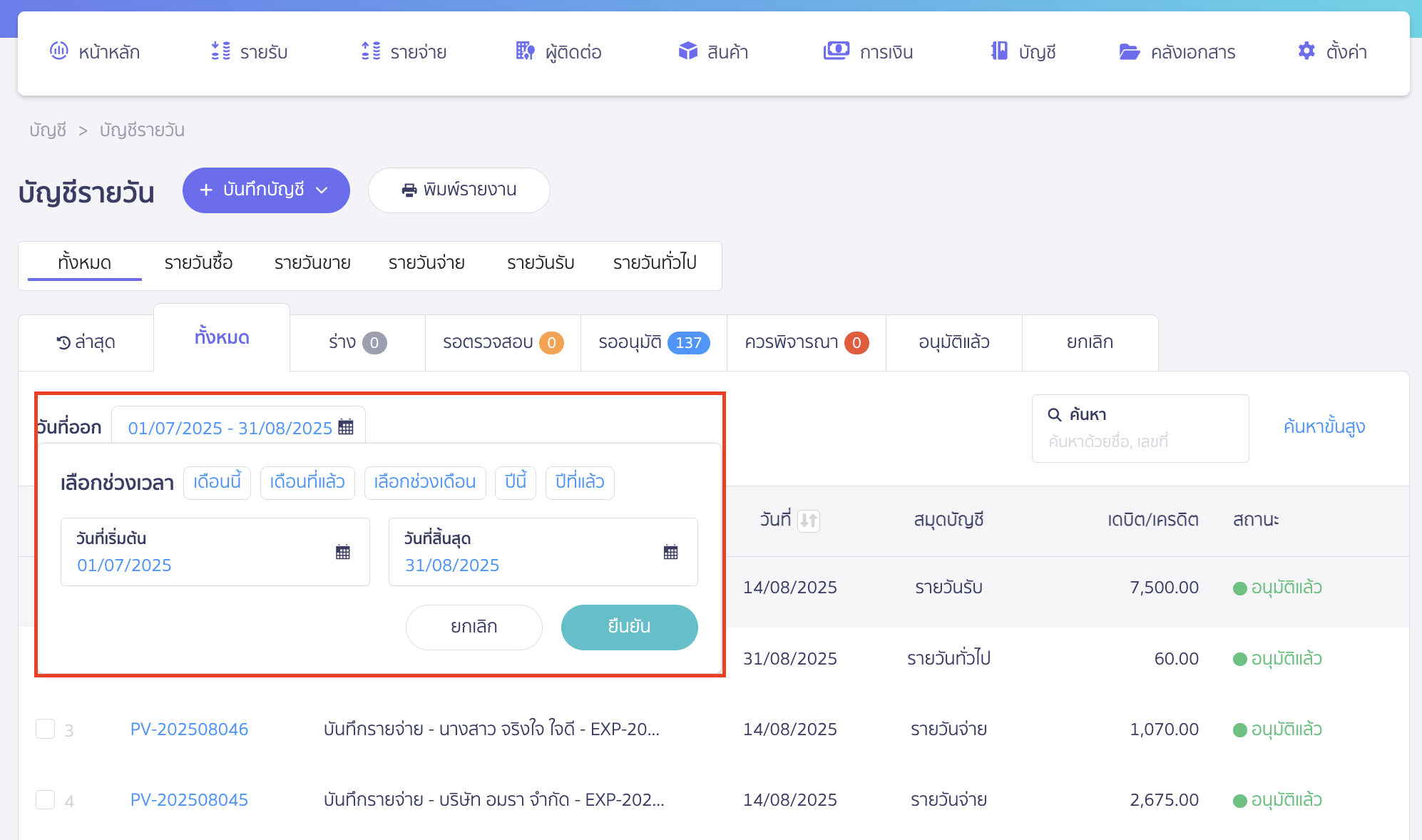Click the contacts building icon

click(x=525, y=51)
